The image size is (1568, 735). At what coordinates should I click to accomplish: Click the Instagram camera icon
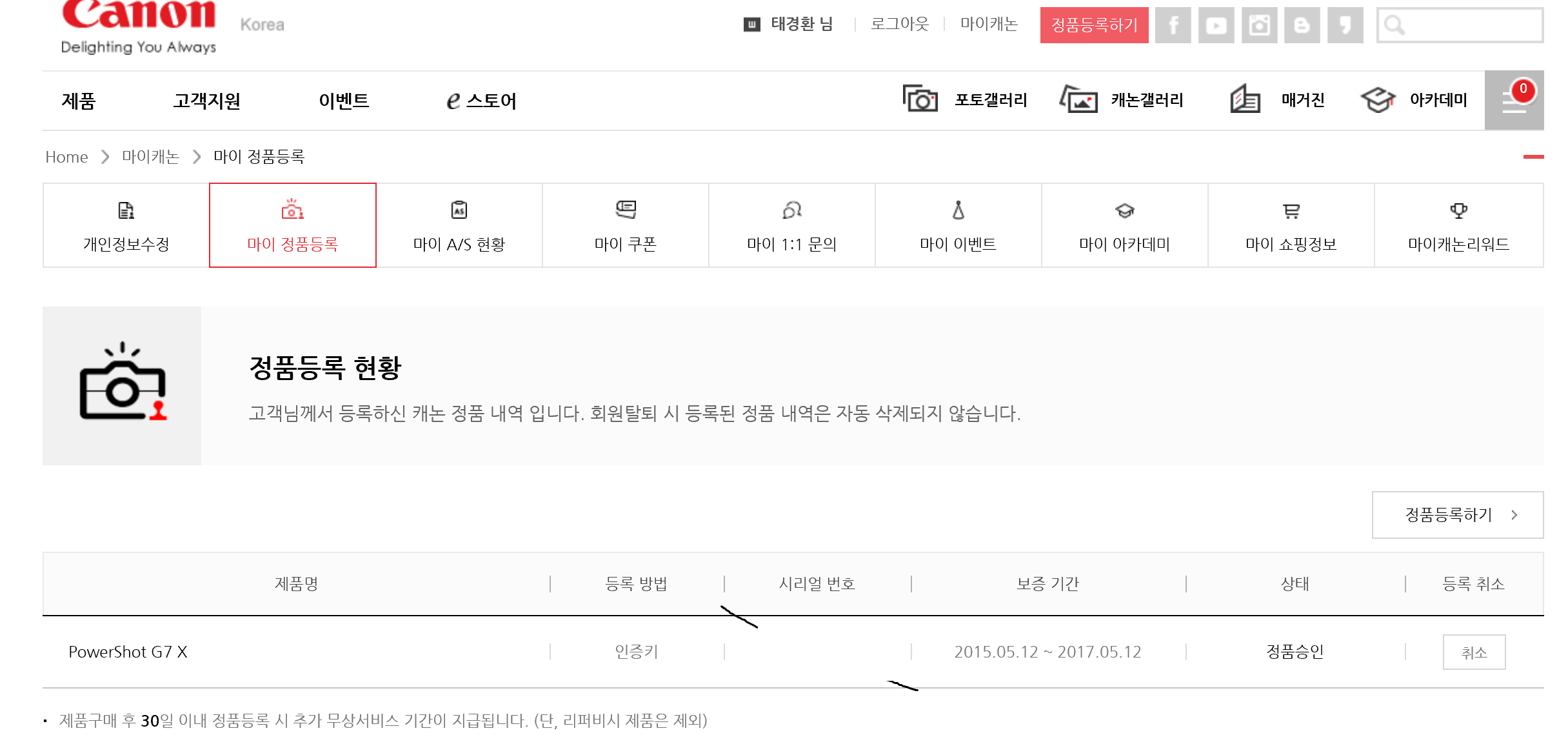coord(1259,25)
